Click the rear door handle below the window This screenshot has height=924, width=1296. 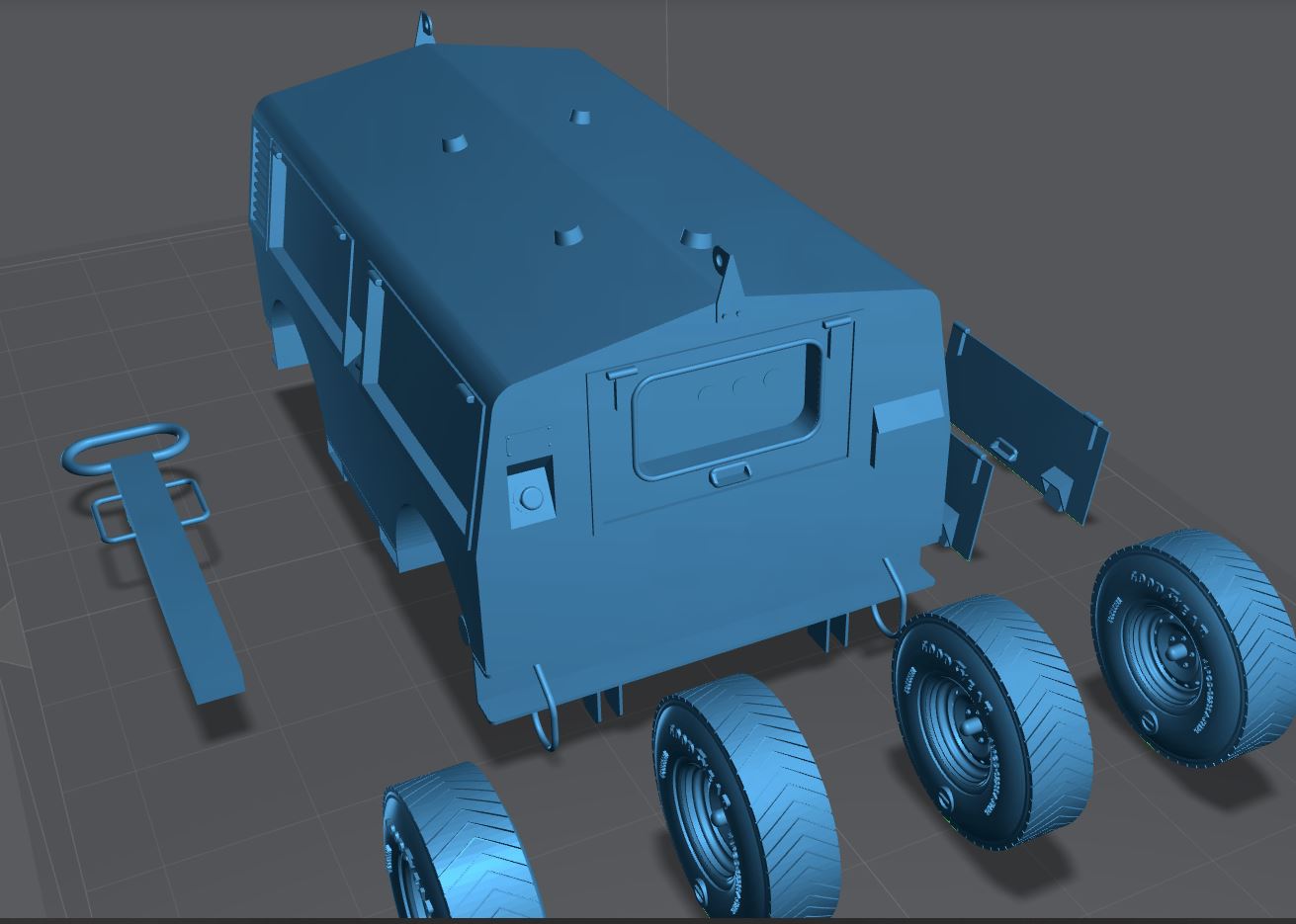[x=730, y=475]
